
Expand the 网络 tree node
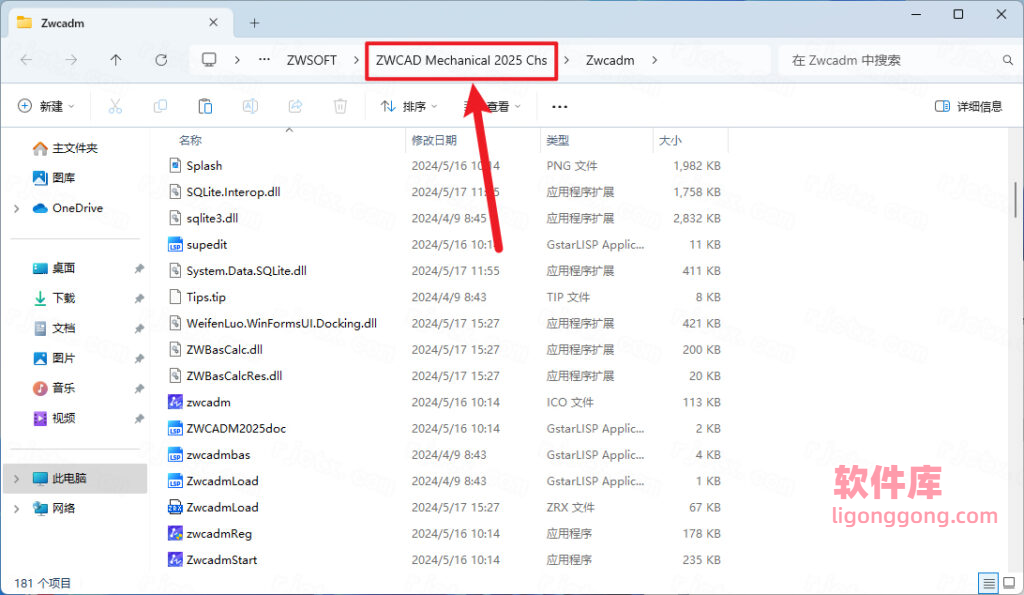pos(16,509)
